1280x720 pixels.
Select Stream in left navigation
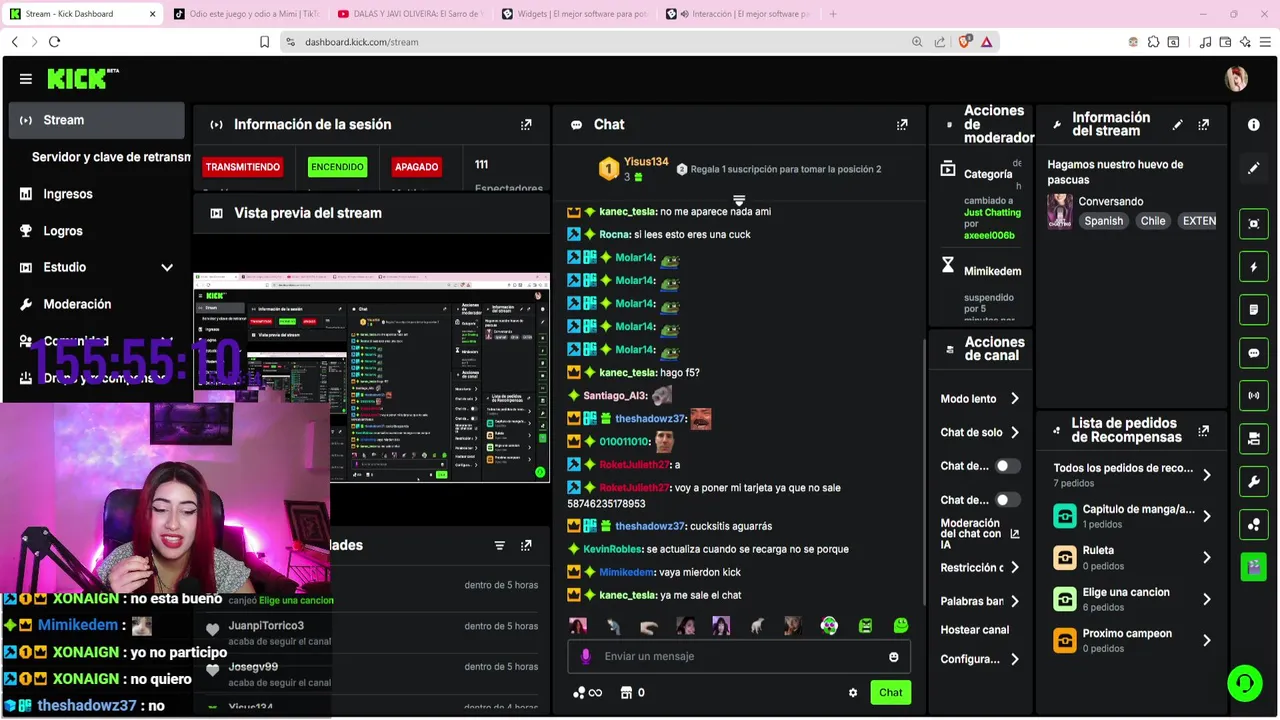(96, 120)
